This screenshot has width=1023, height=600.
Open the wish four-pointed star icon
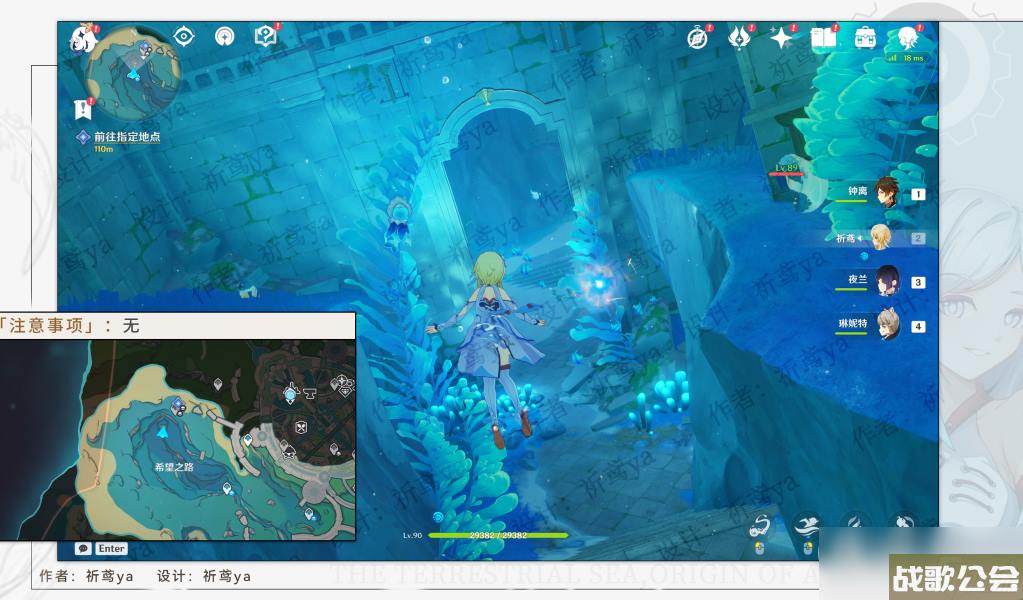(x=781, y=38)
